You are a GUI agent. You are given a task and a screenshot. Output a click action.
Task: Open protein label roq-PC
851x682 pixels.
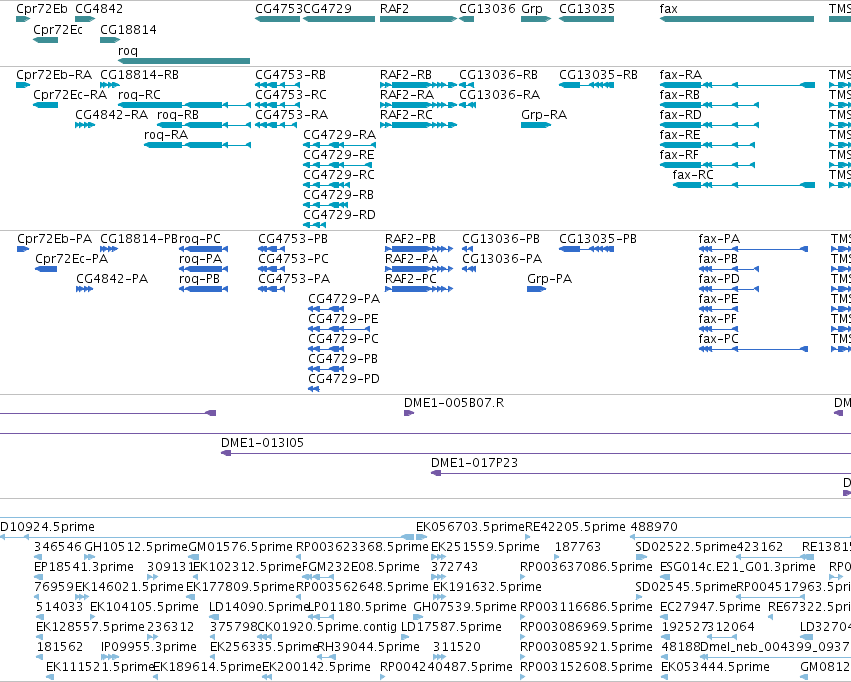(200, 239)
